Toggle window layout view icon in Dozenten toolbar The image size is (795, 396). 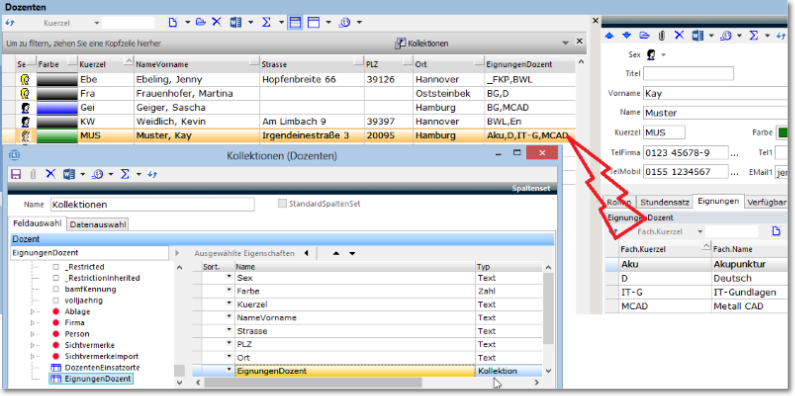[314, 22]
